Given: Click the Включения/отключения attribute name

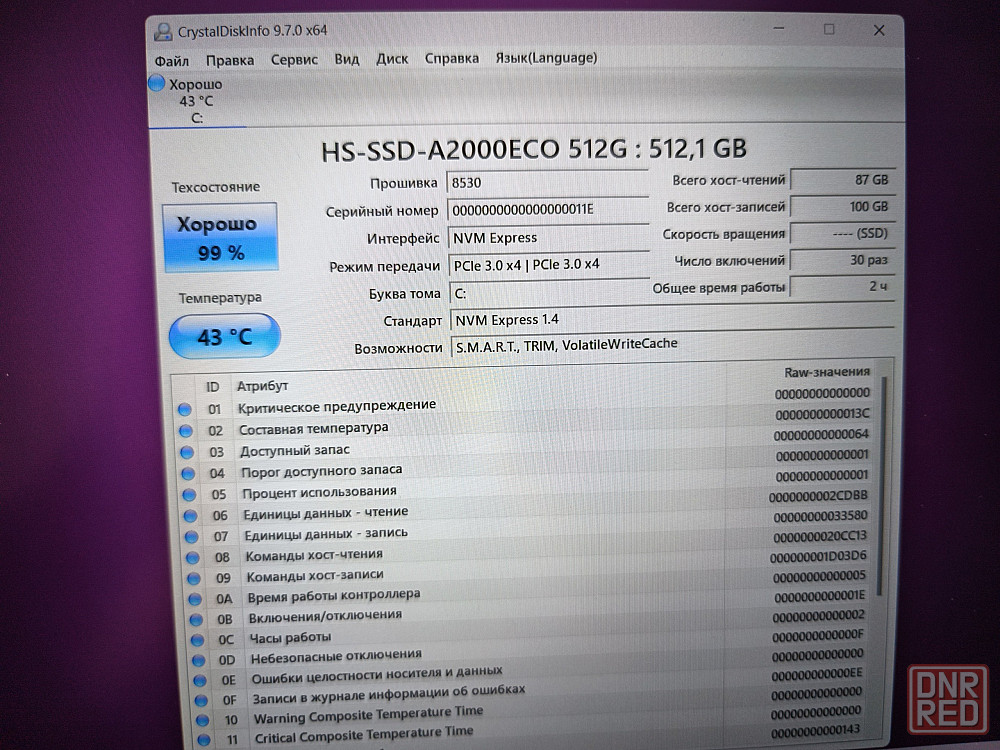Looking at the screenshot, I should pyautogui.click(x=325, y=617).
